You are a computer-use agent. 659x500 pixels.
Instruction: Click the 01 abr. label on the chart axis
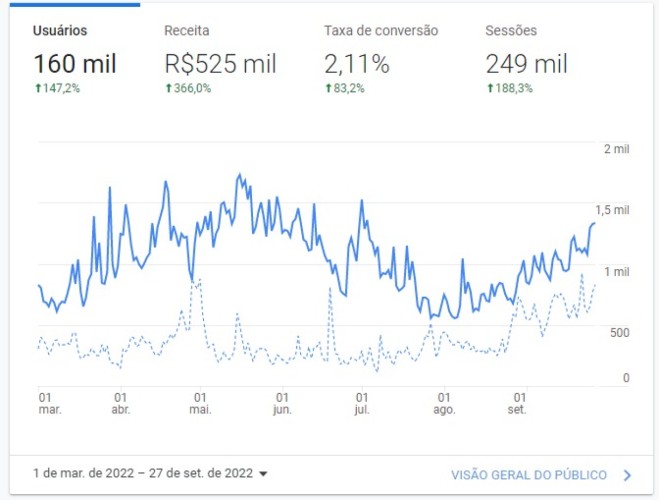point(121,403)
